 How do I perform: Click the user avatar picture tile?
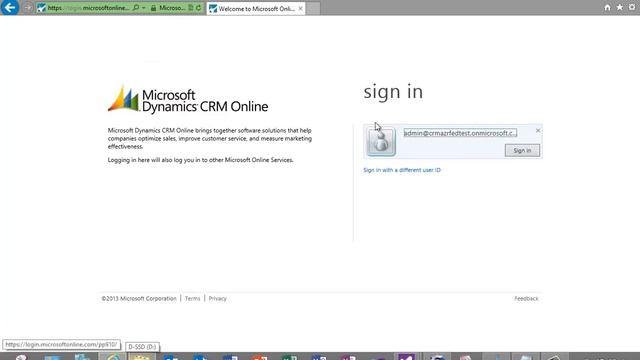(381, 141)
